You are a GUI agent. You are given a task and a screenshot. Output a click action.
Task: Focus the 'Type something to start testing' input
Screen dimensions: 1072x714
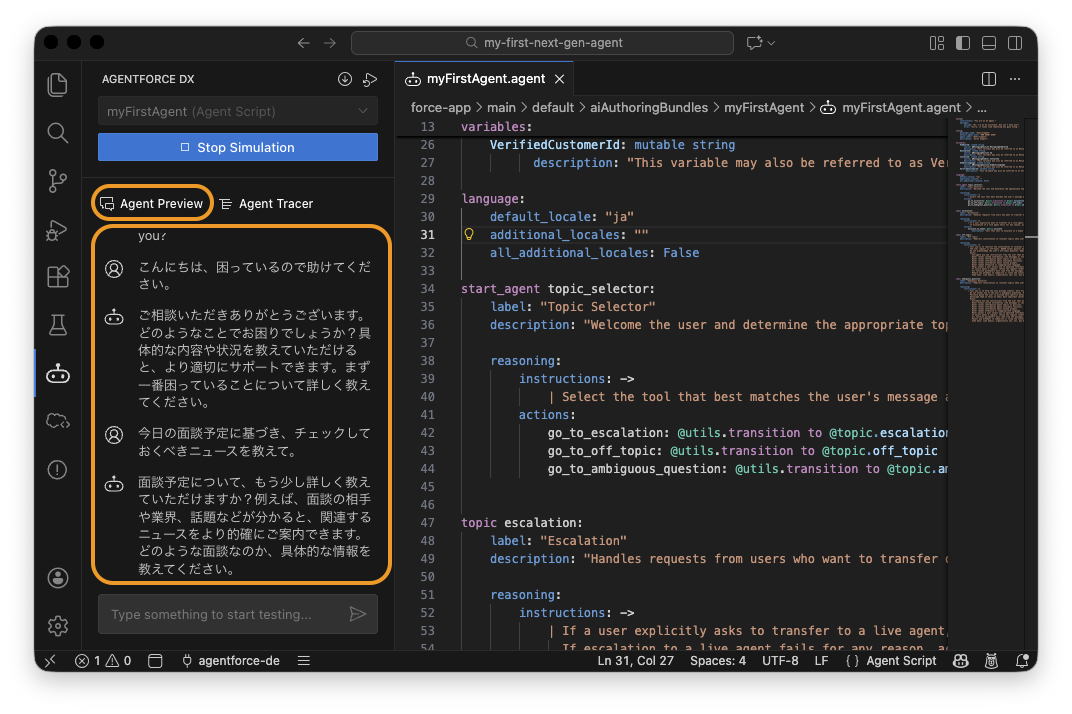point(237,614)
